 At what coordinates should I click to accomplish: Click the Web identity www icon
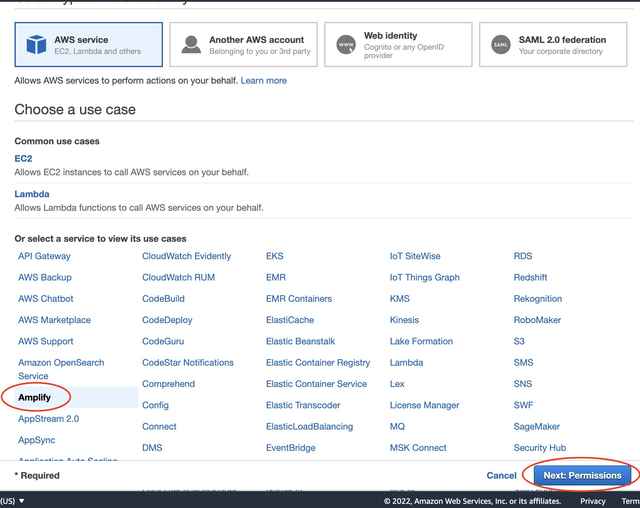tap(346, 44)
